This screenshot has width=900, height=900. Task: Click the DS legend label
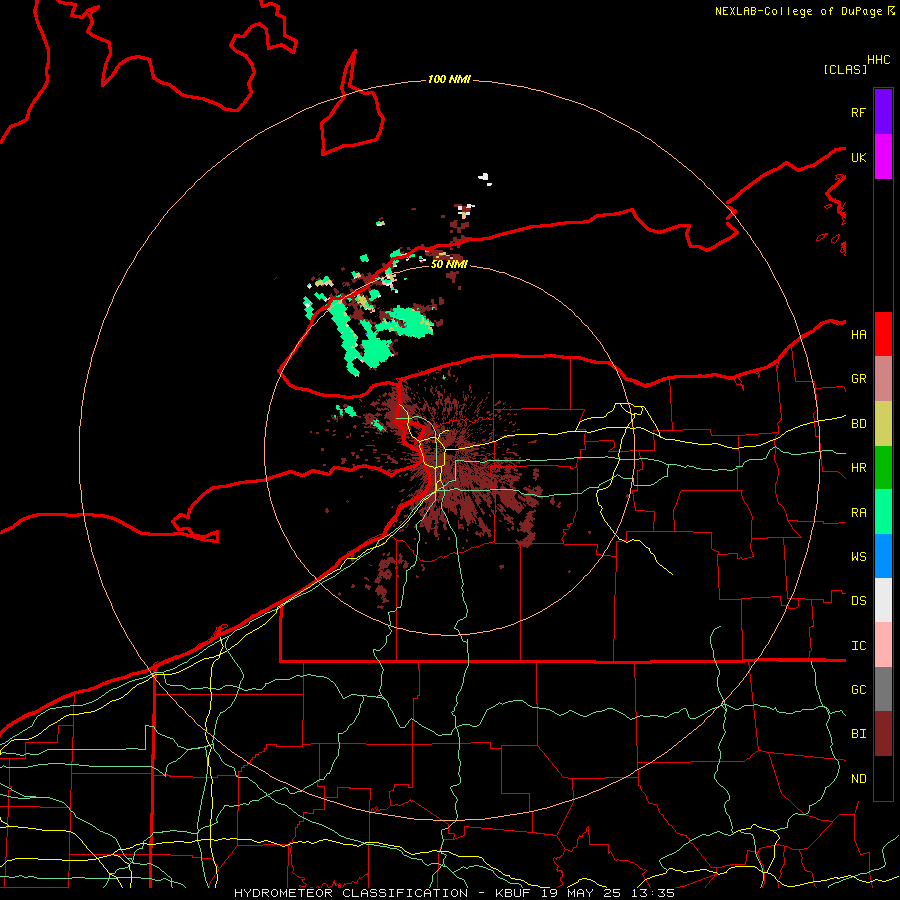point(858,601)
